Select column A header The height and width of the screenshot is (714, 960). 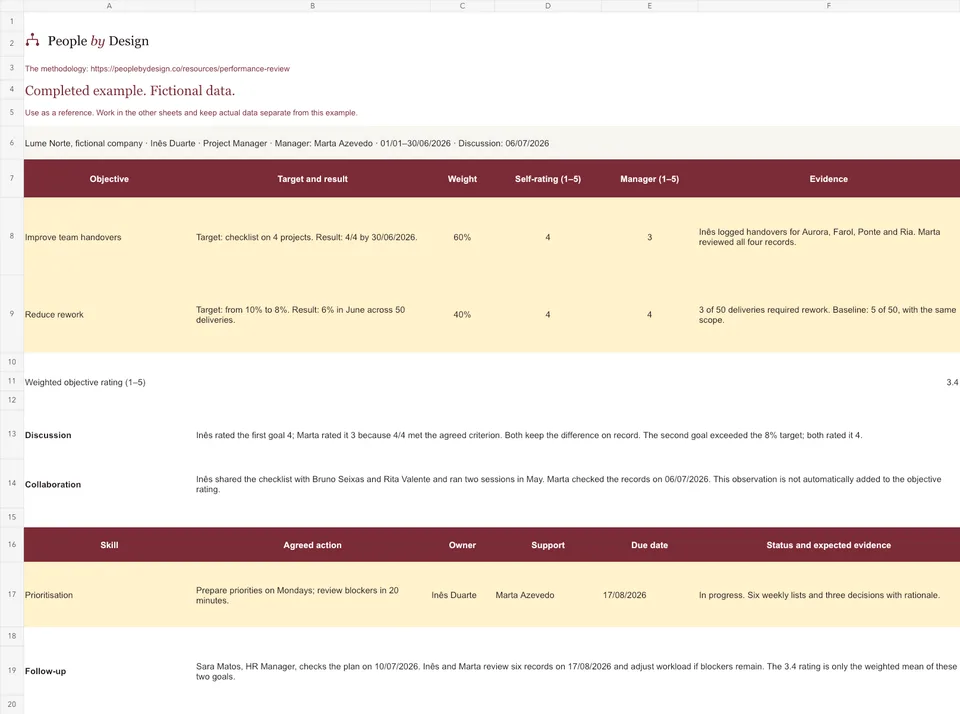(x=109, y=6)
